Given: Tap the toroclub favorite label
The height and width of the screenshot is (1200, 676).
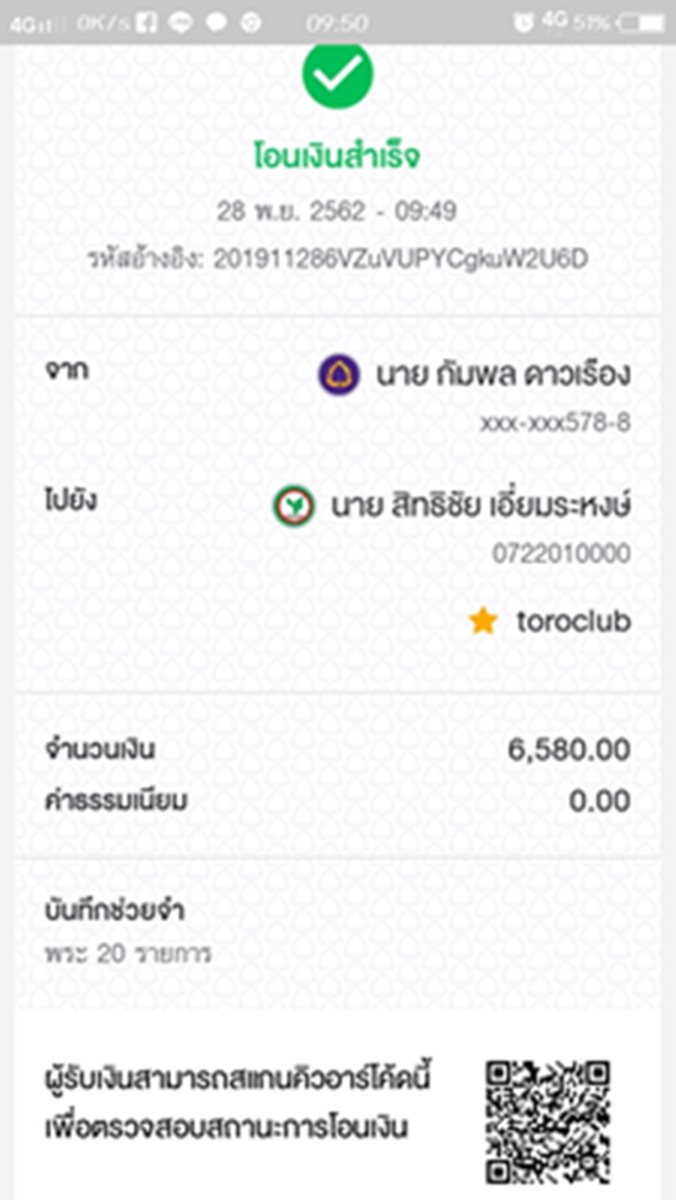Looking at the screenshot, I should click(573, 622).
